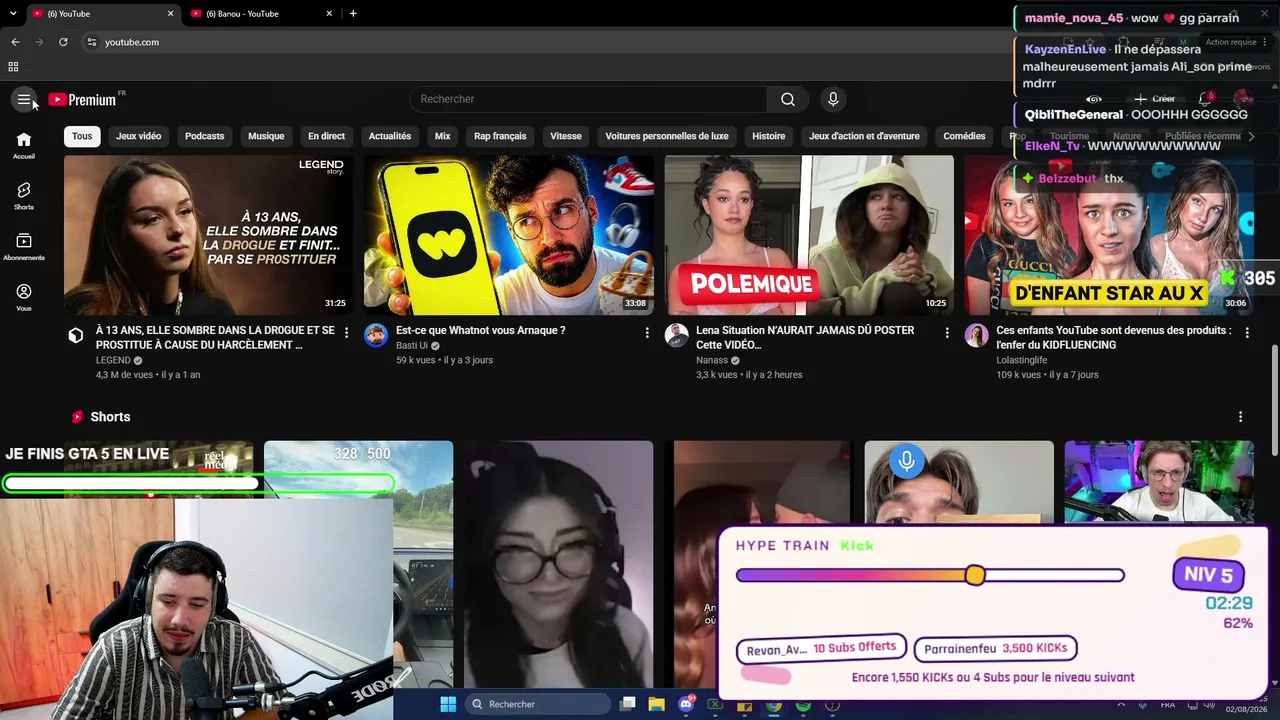Image resolution: width=1280 pixels, height=720 pixels.
Task: Open the Whatnot video title link
Action: pos(481,330)
